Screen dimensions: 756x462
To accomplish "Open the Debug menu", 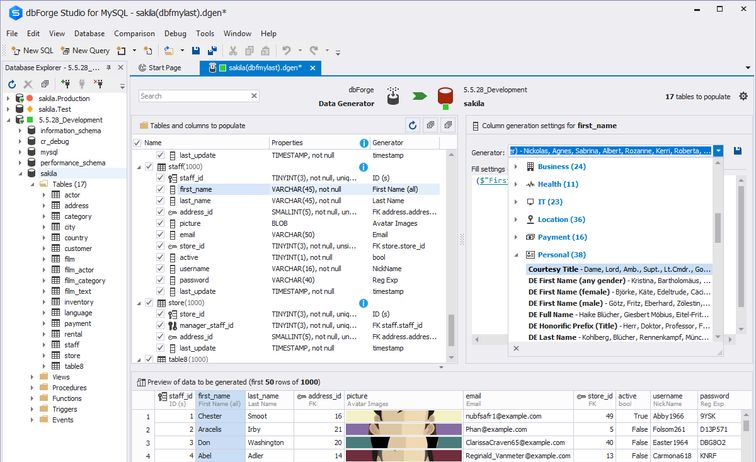I will [x=175, y=33].
